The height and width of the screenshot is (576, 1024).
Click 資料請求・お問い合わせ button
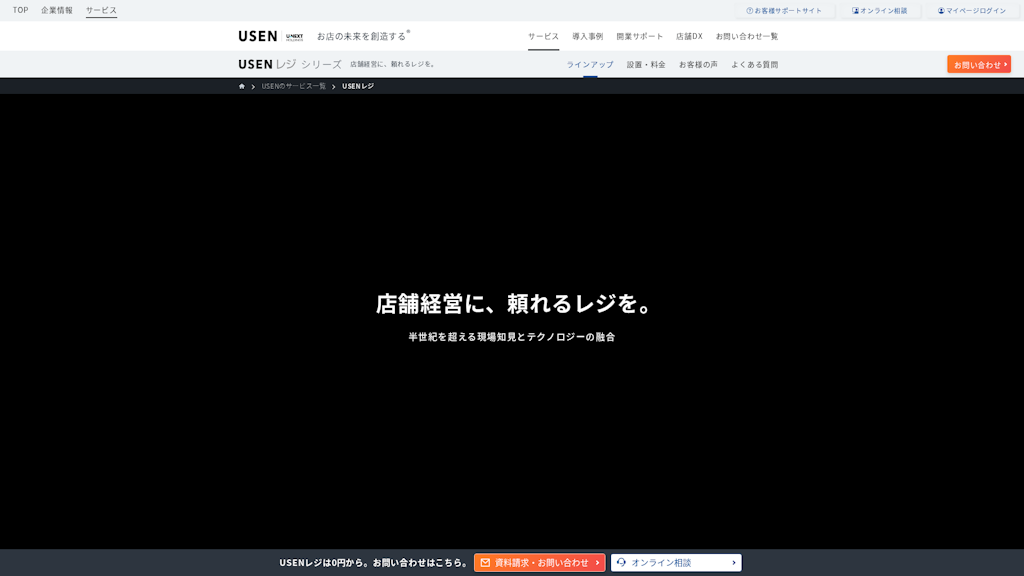click(x=539, y=562)
